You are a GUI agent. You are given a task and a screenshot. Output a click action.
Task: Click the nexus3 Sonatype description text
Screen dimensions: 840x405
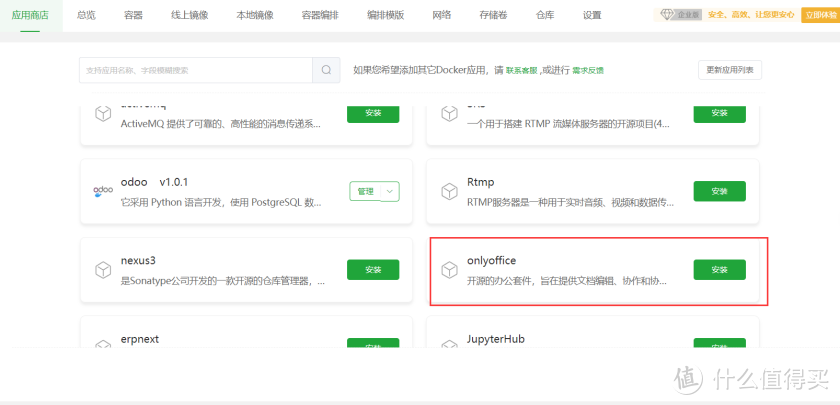222,281
